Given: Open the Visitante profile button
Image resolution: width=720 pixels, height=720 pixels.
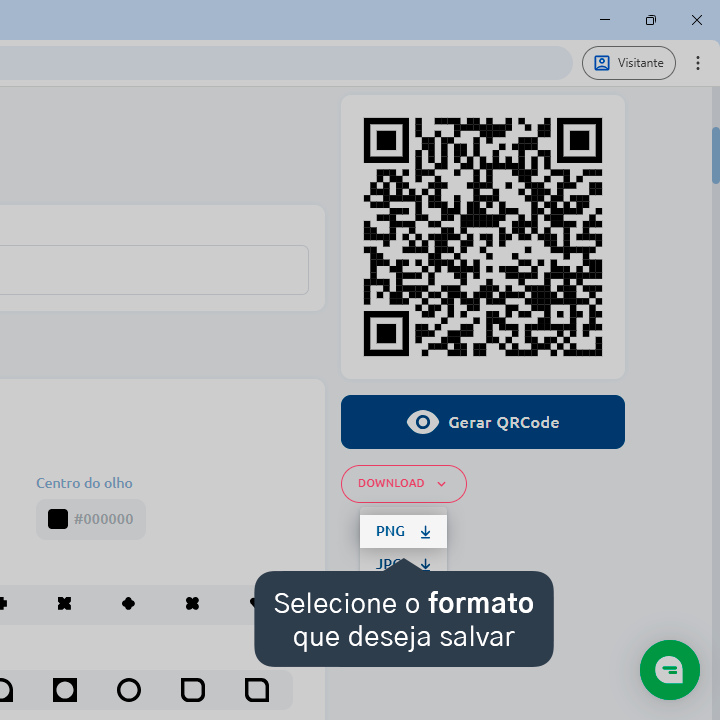Looking at the screenshot, I should tap(629, 63).
